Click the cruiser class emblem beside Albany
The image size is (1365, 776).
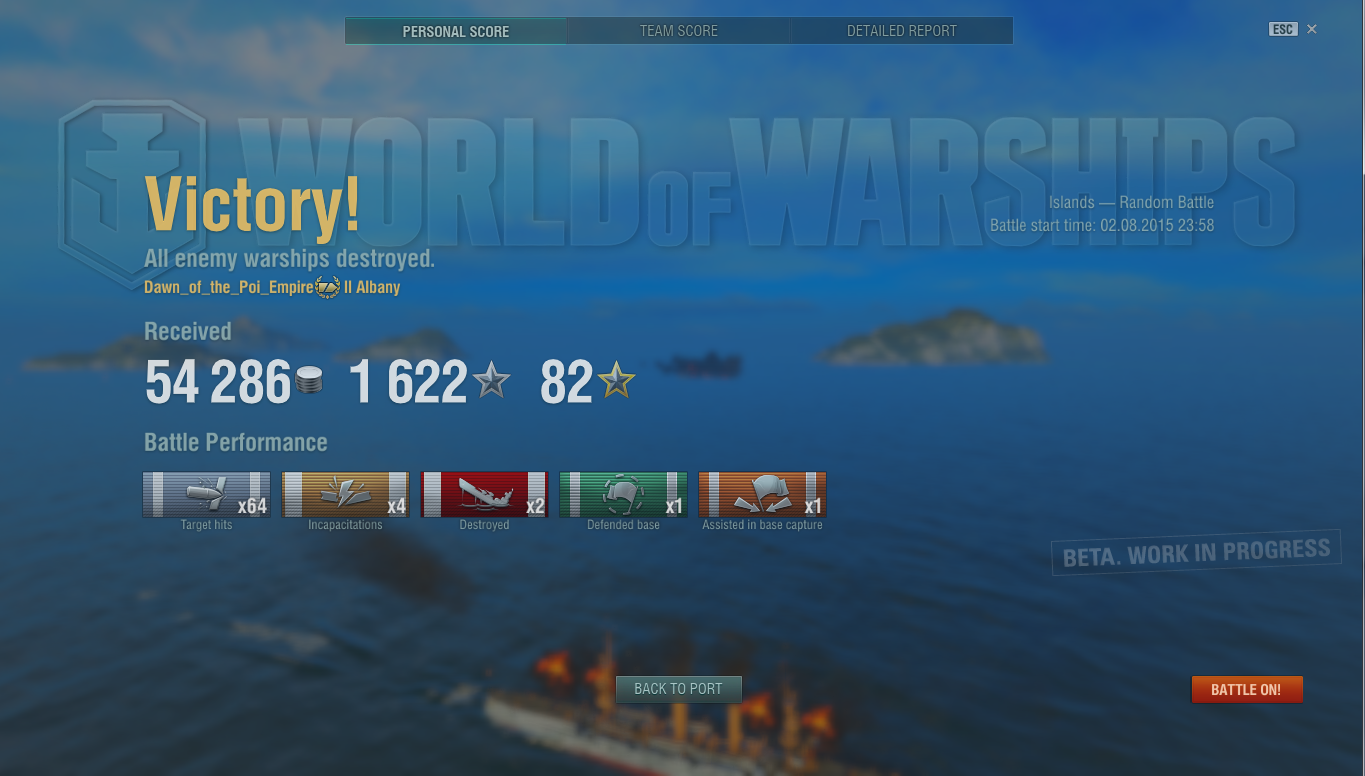(328, 287)
